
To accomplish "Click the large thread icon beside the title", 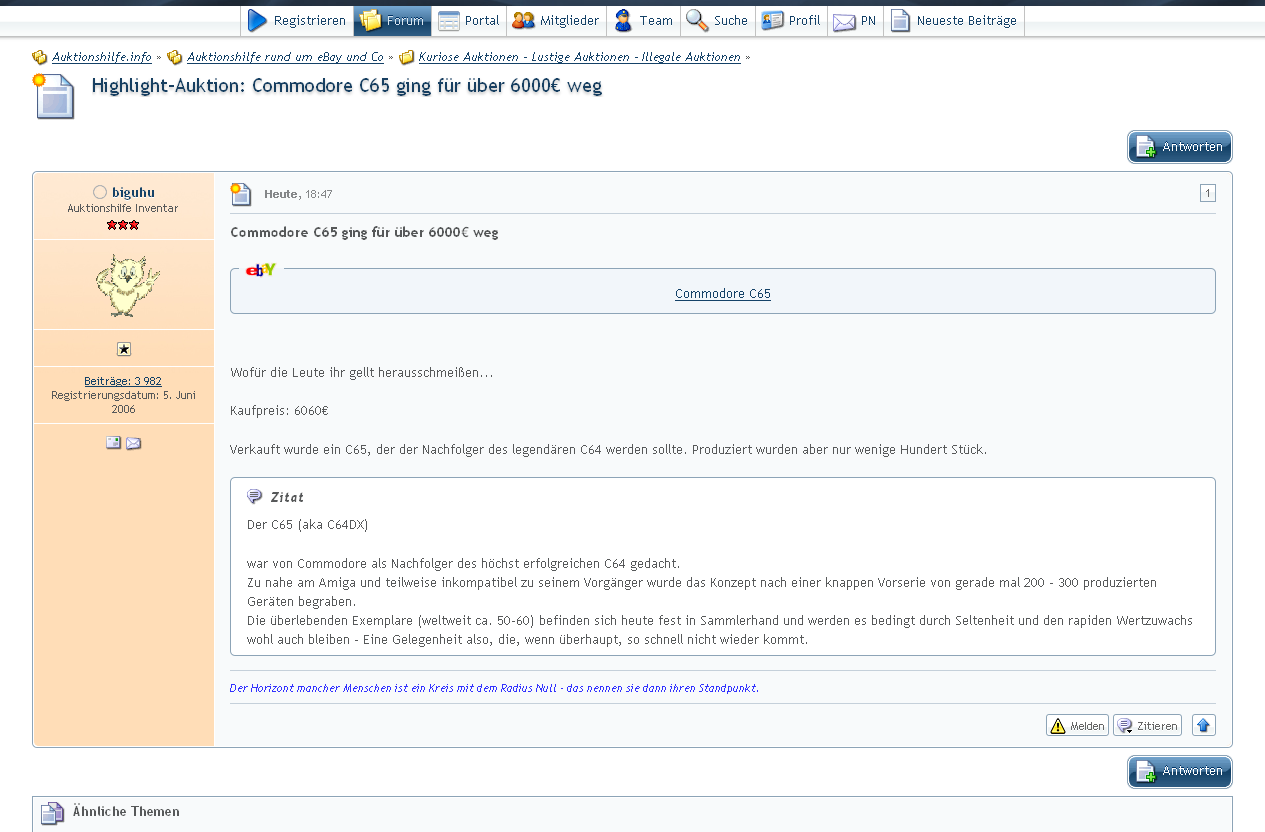I will tap(54, 96).
